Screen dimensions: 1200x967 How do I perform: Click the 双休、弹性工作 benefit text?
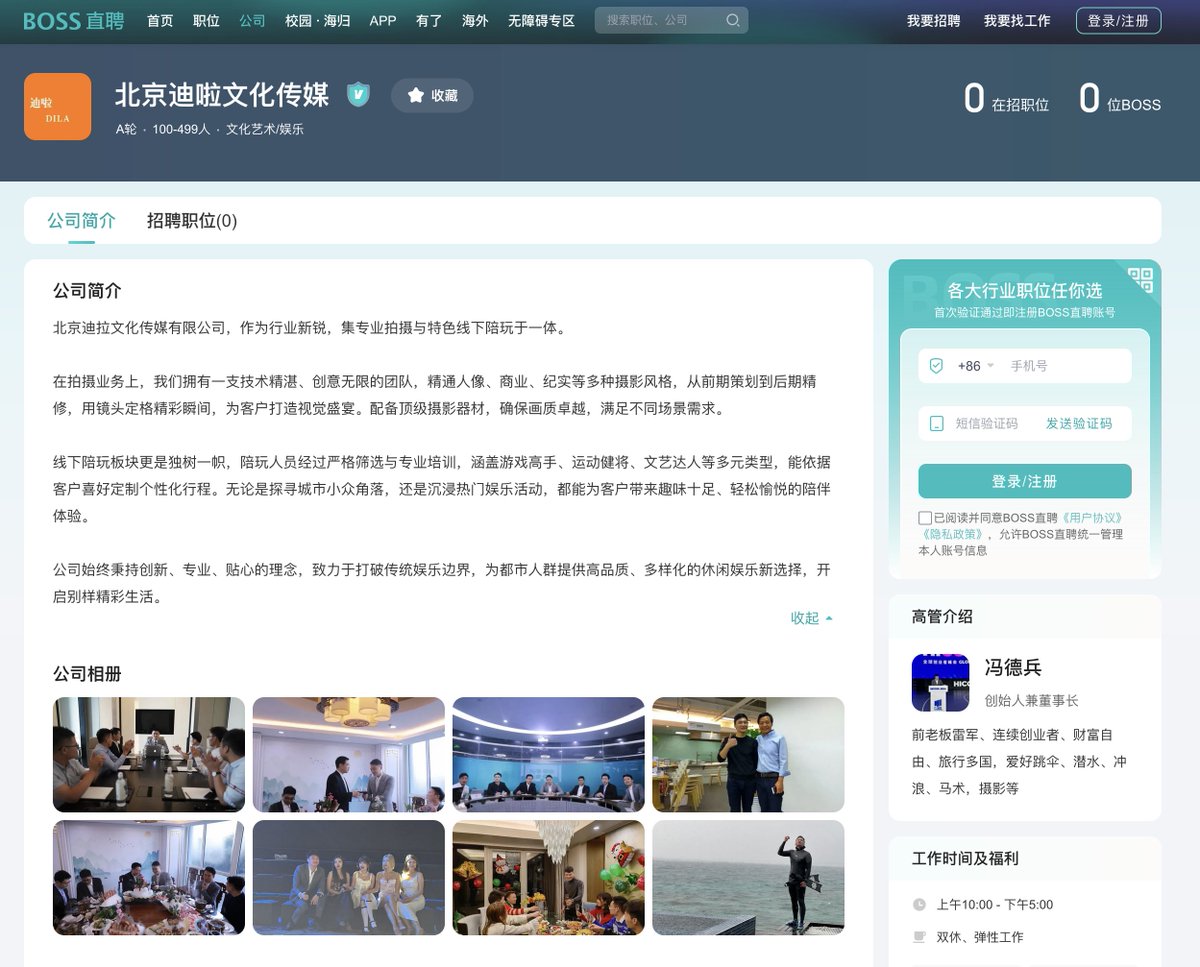(x=980, y=937)
